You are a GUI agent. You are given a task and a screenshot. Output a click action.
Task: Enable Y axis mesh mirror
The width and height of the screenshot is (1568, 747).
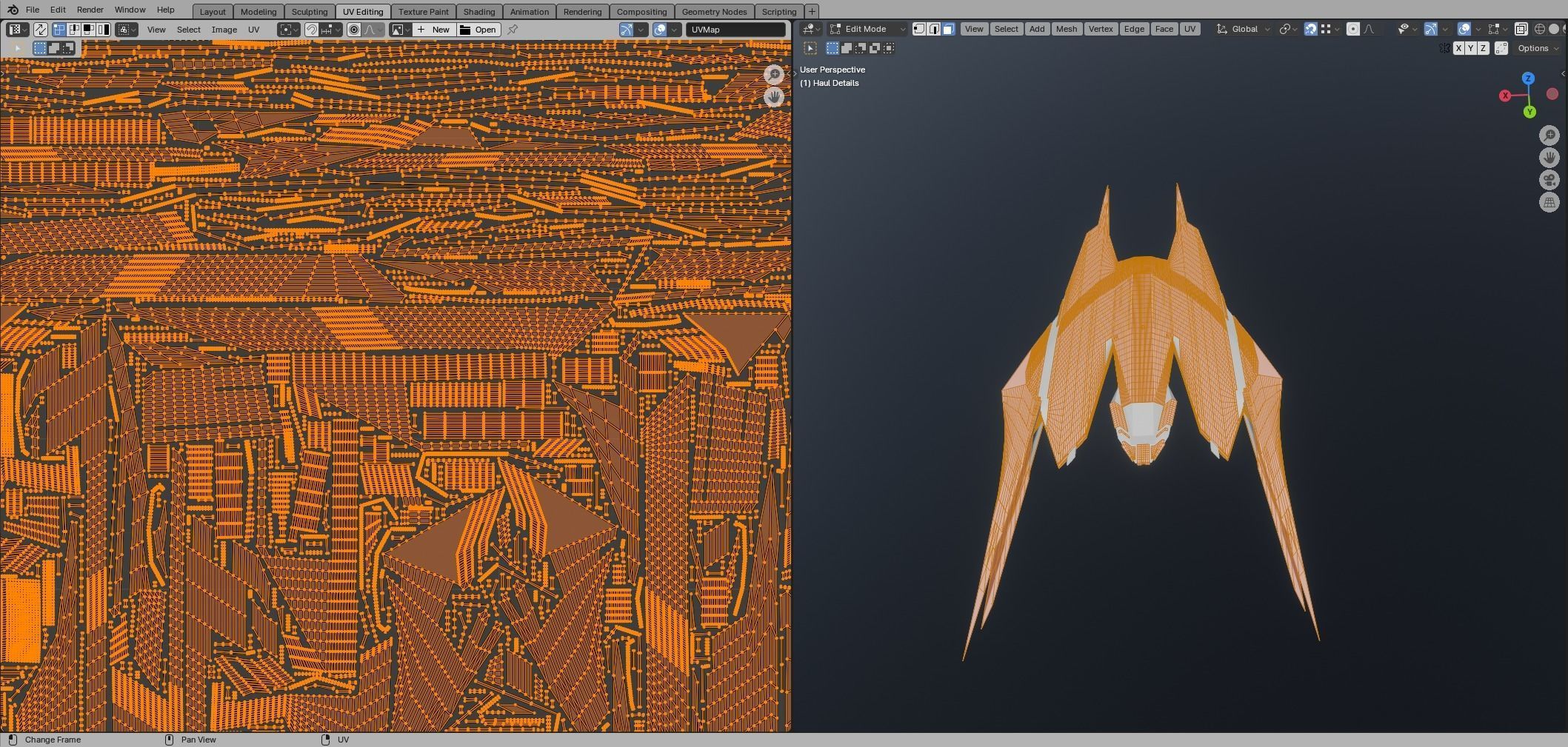[1470, 48]
